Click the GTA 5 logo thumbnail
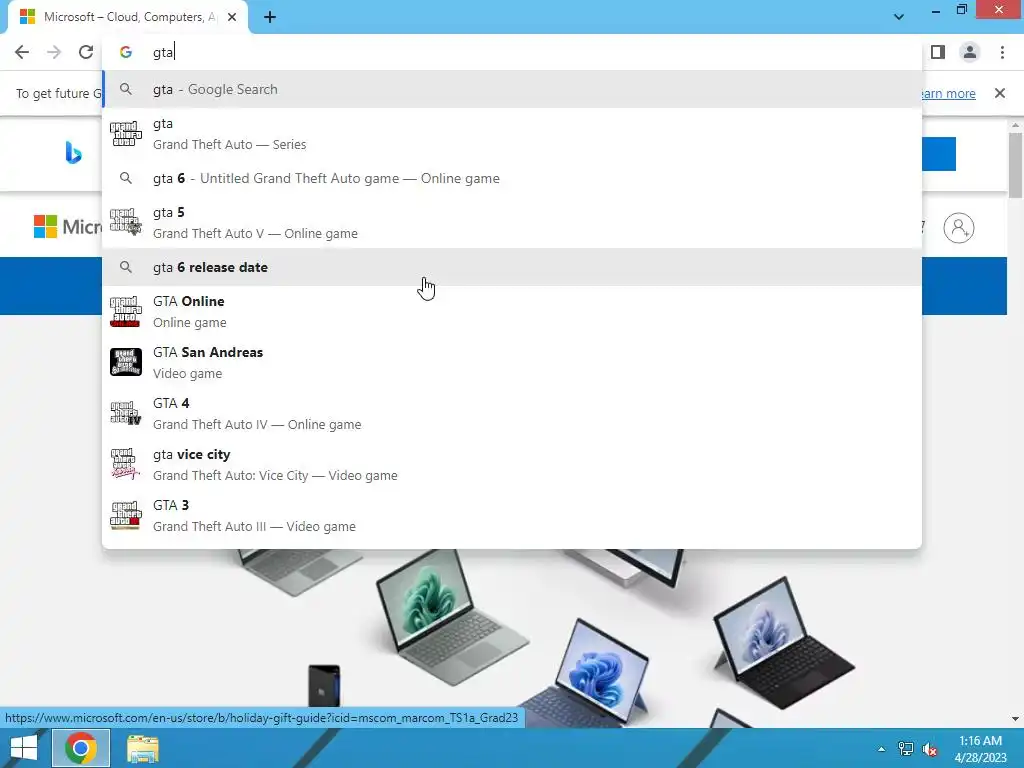 point(125,222)
